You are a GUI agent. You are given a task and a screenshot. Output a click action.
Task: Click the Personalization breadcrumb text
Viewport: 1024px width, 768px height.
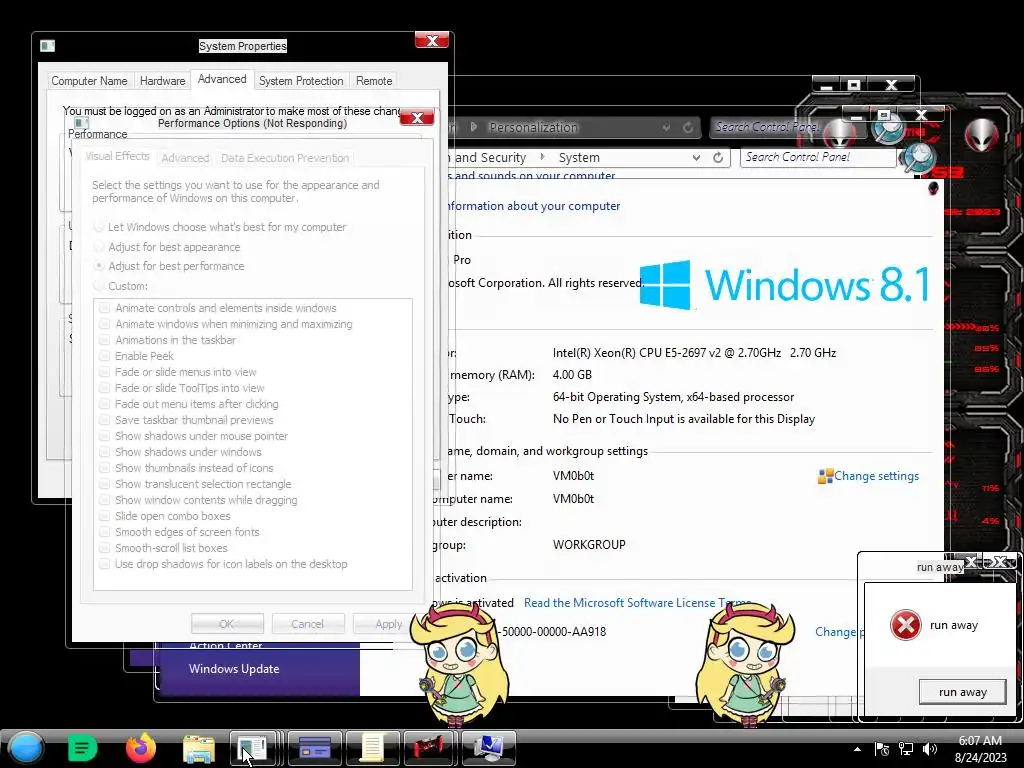(534, 127)
